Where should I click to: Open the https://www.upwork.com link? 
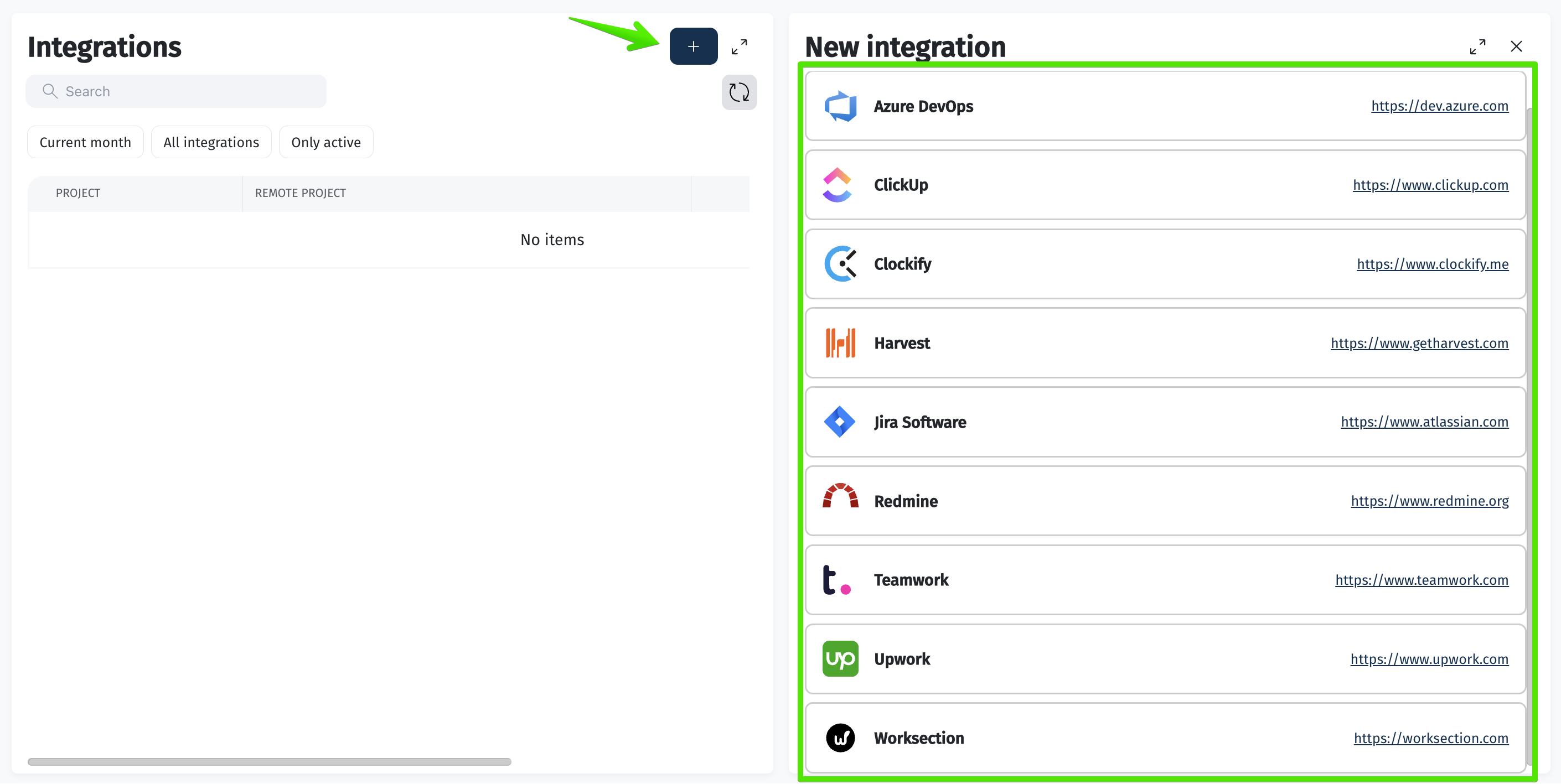1429,659
